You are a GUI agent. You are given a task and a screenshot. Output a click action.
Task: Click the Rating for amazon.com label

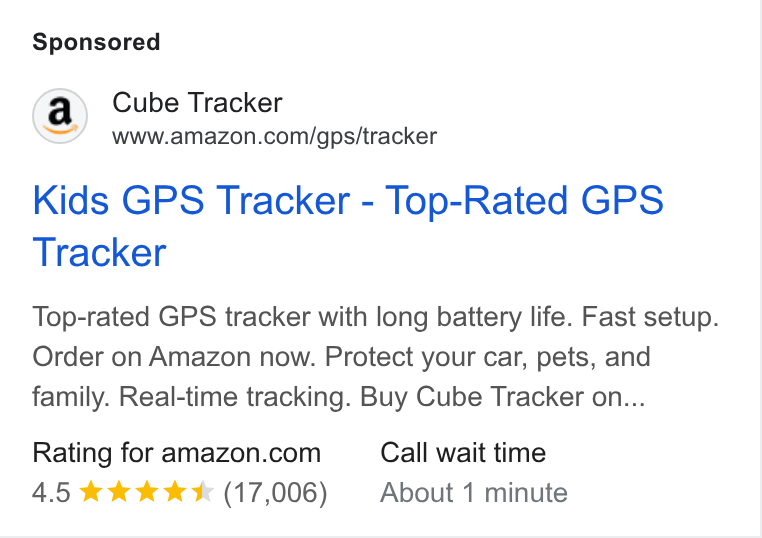tap(177, 453)
